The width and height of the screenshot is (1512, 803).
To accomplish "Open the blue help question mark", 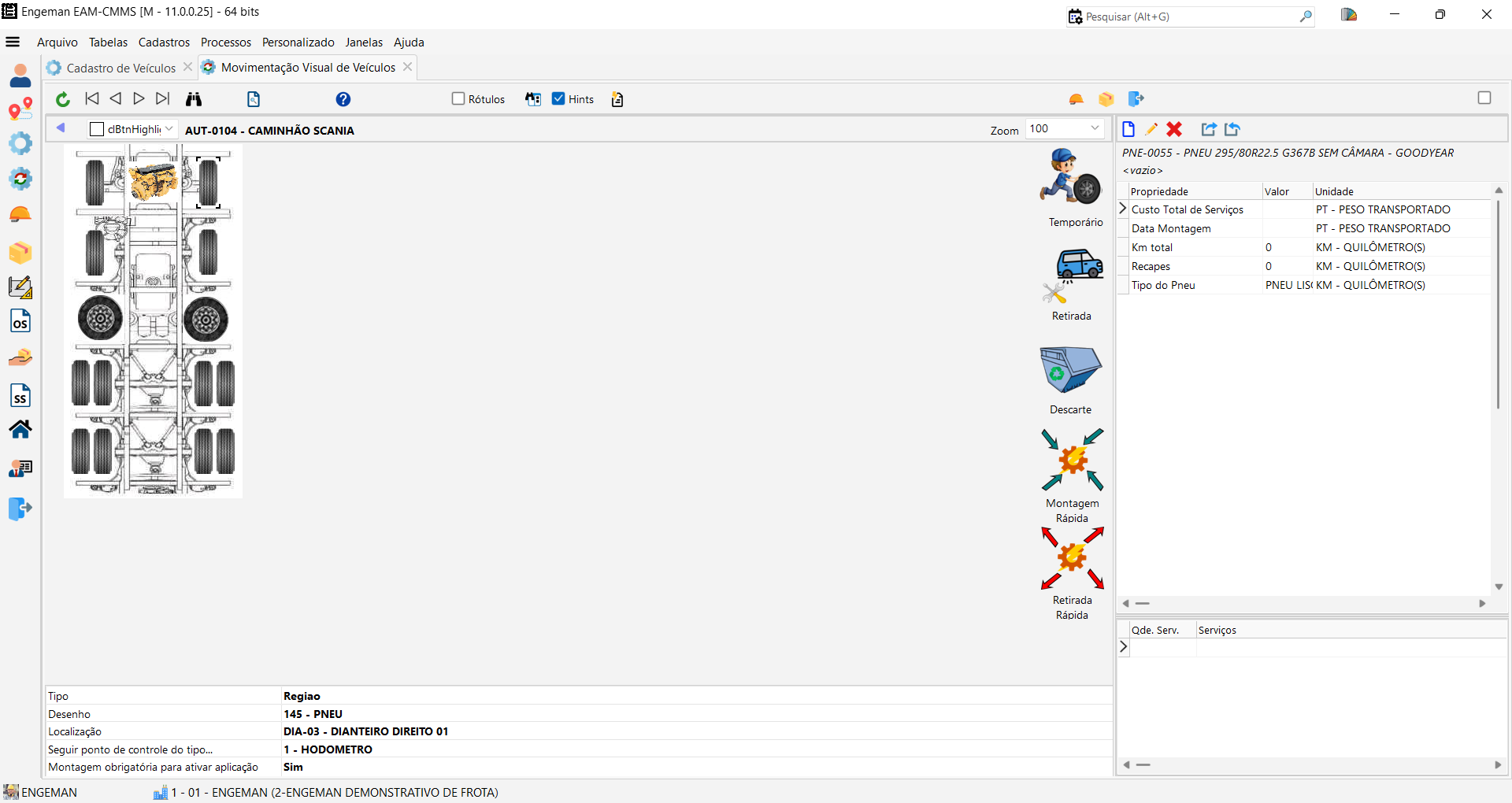I will 343,99.
